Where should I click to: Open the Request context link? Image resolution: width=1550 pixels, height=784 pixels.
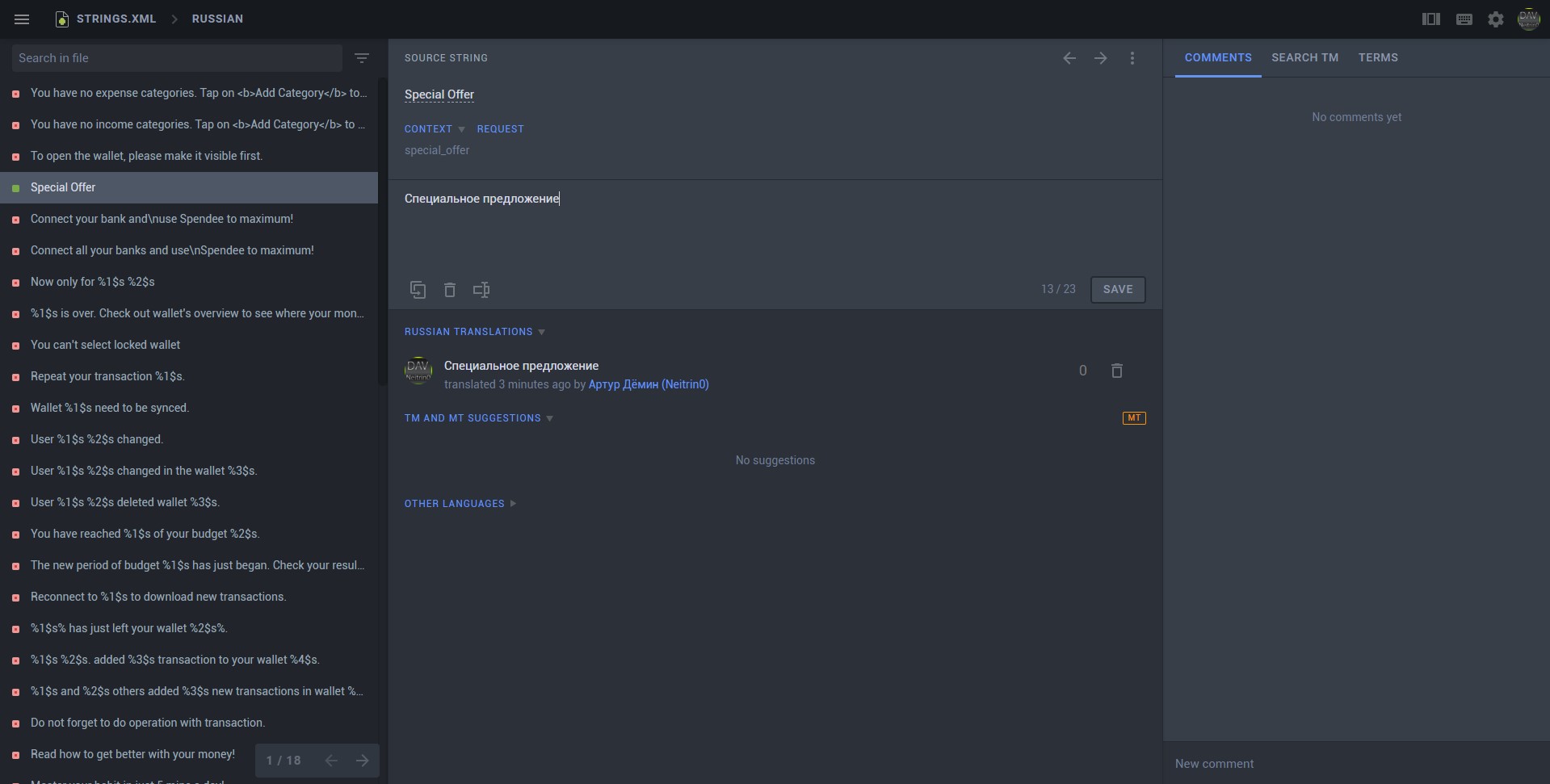500,129
